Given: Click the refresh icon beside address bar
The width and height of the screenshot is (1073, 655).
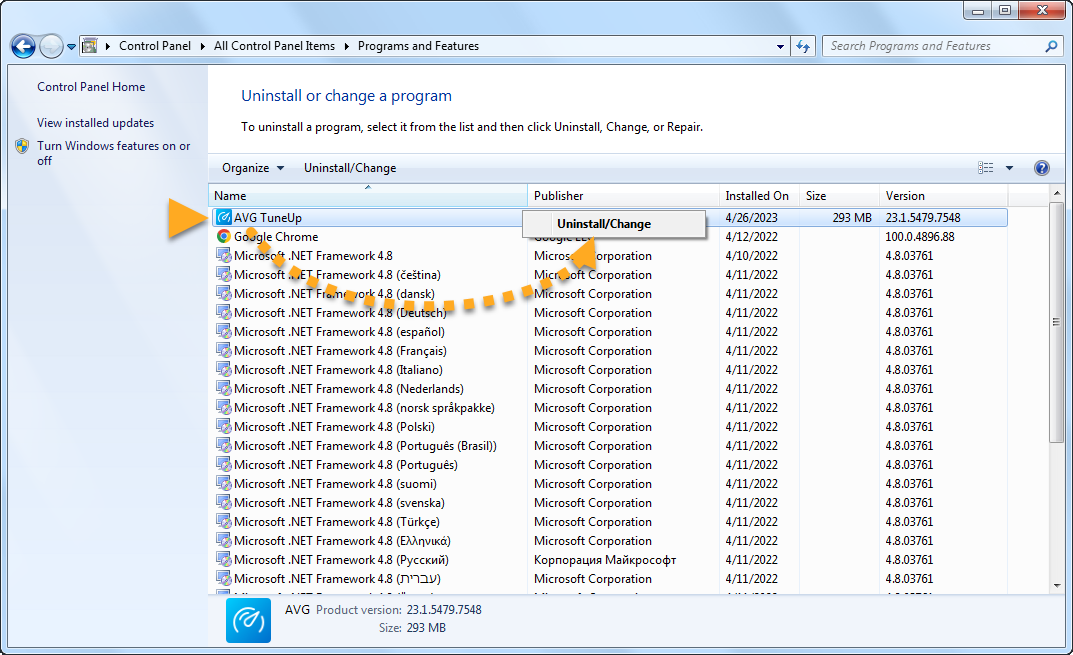Looking at the screenshot, I should pos(803,46).
